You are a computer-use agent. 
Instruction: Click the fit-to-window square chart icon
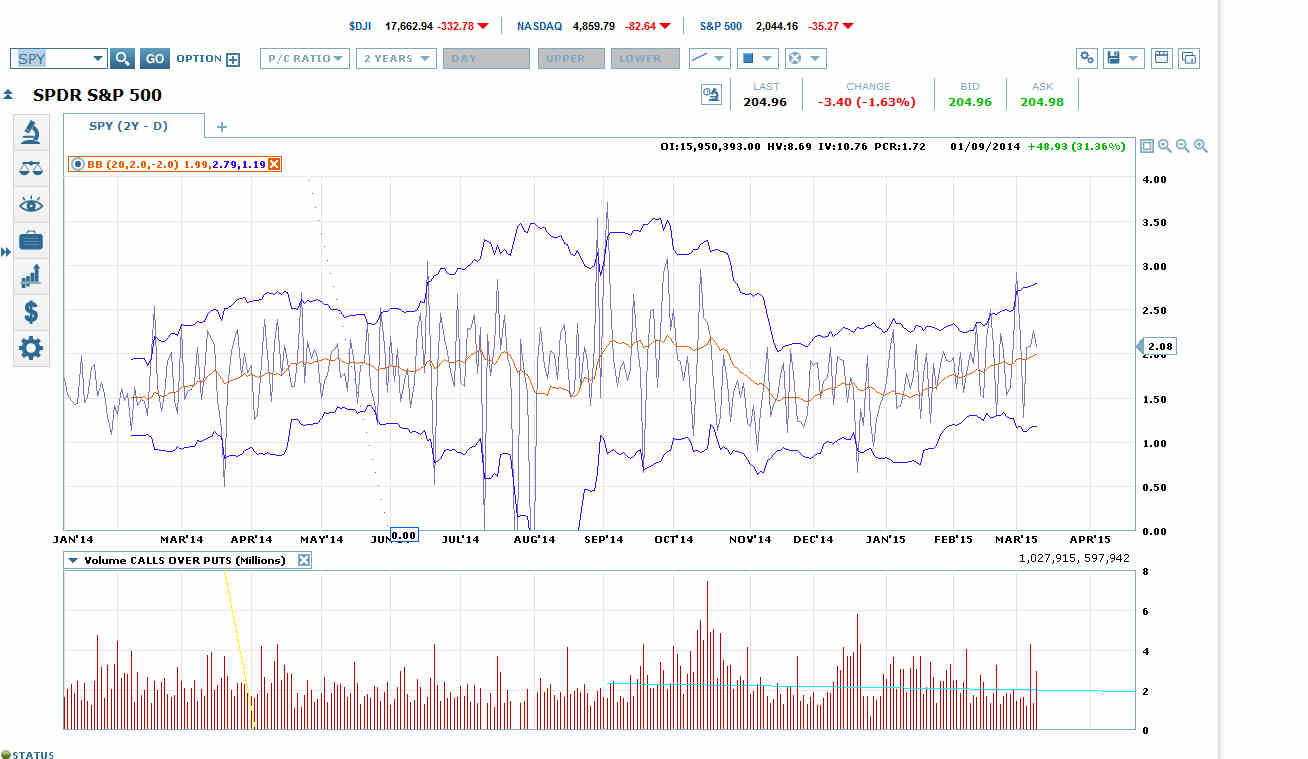1147,146
